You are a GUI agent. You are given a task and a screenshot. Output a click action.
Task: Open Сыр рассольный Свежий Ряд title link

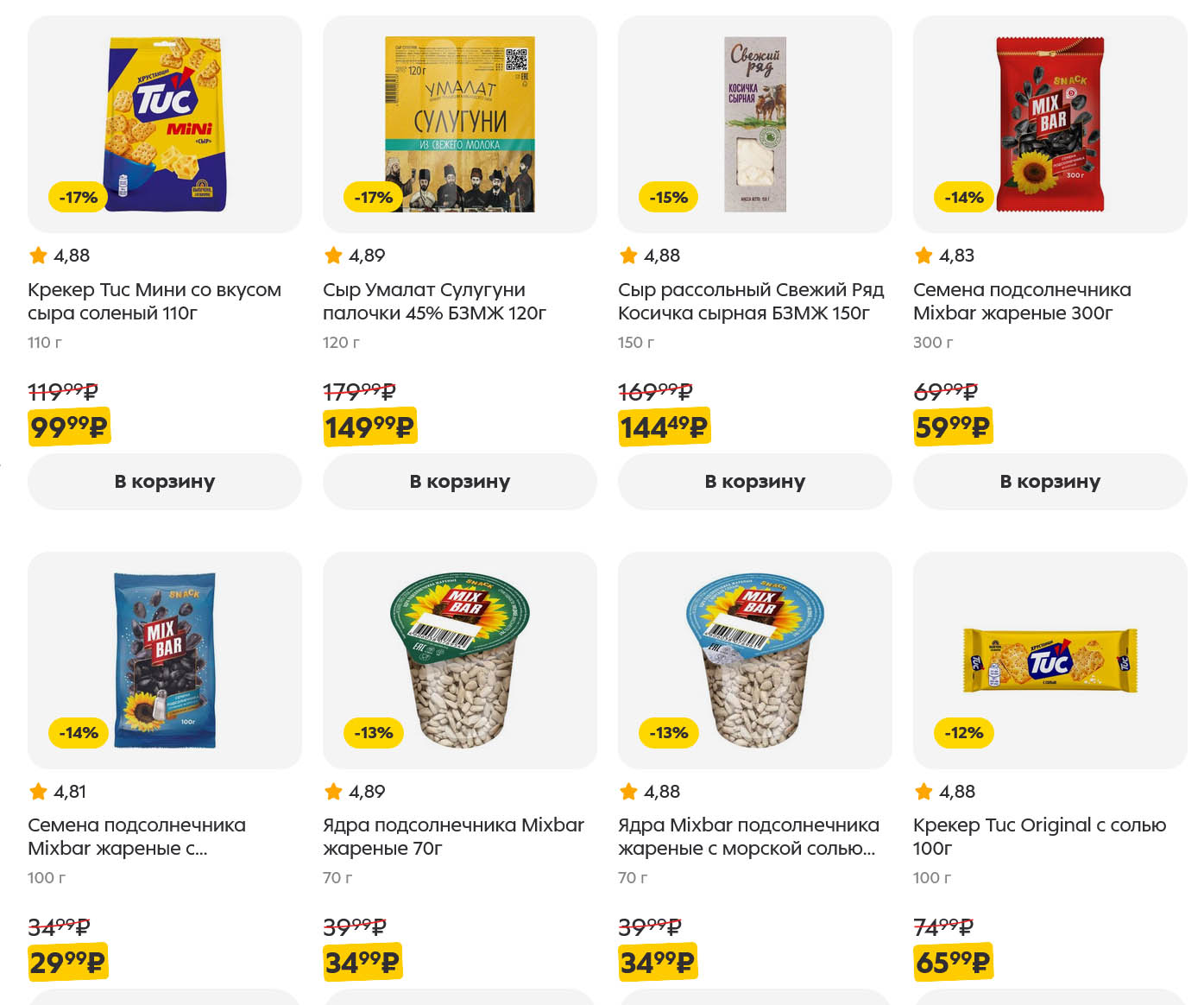(x=751, y=301)
